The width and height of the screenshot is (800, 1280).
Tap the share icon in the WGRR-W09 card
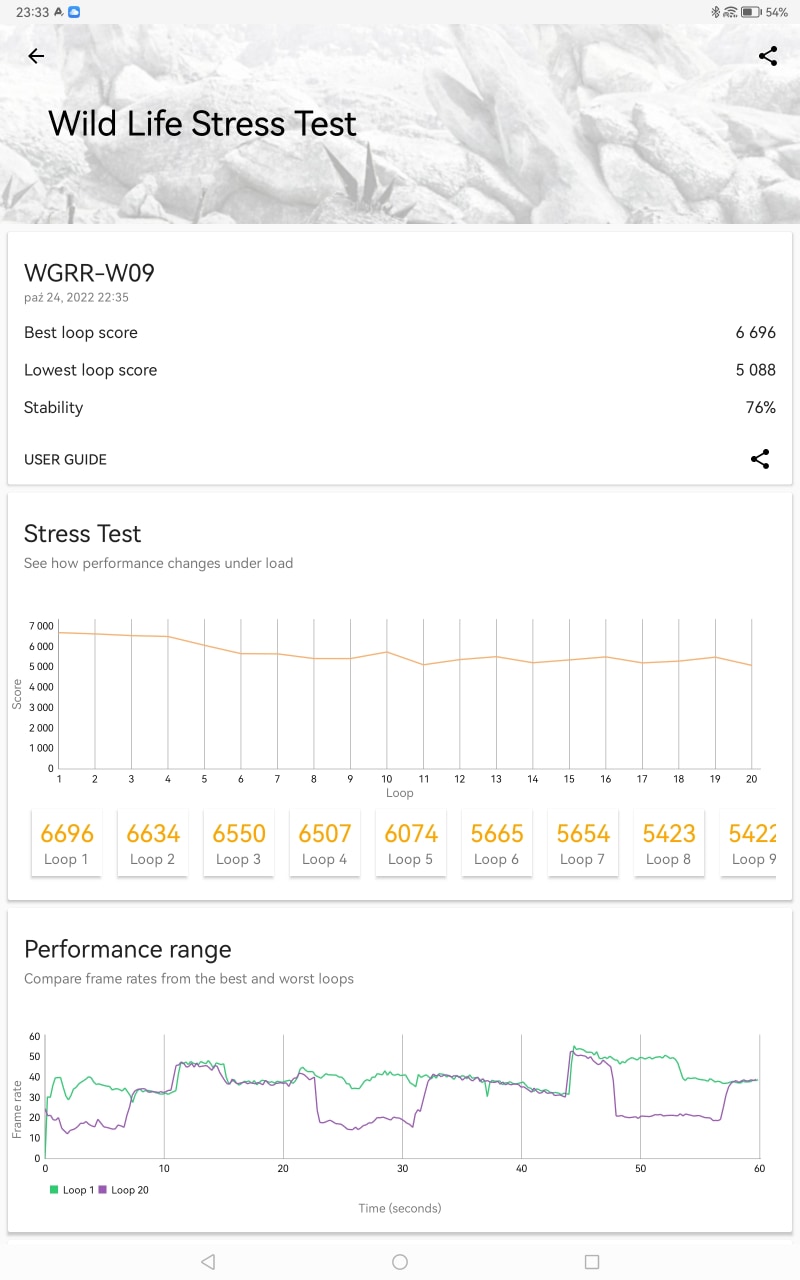tap(760, 459)
